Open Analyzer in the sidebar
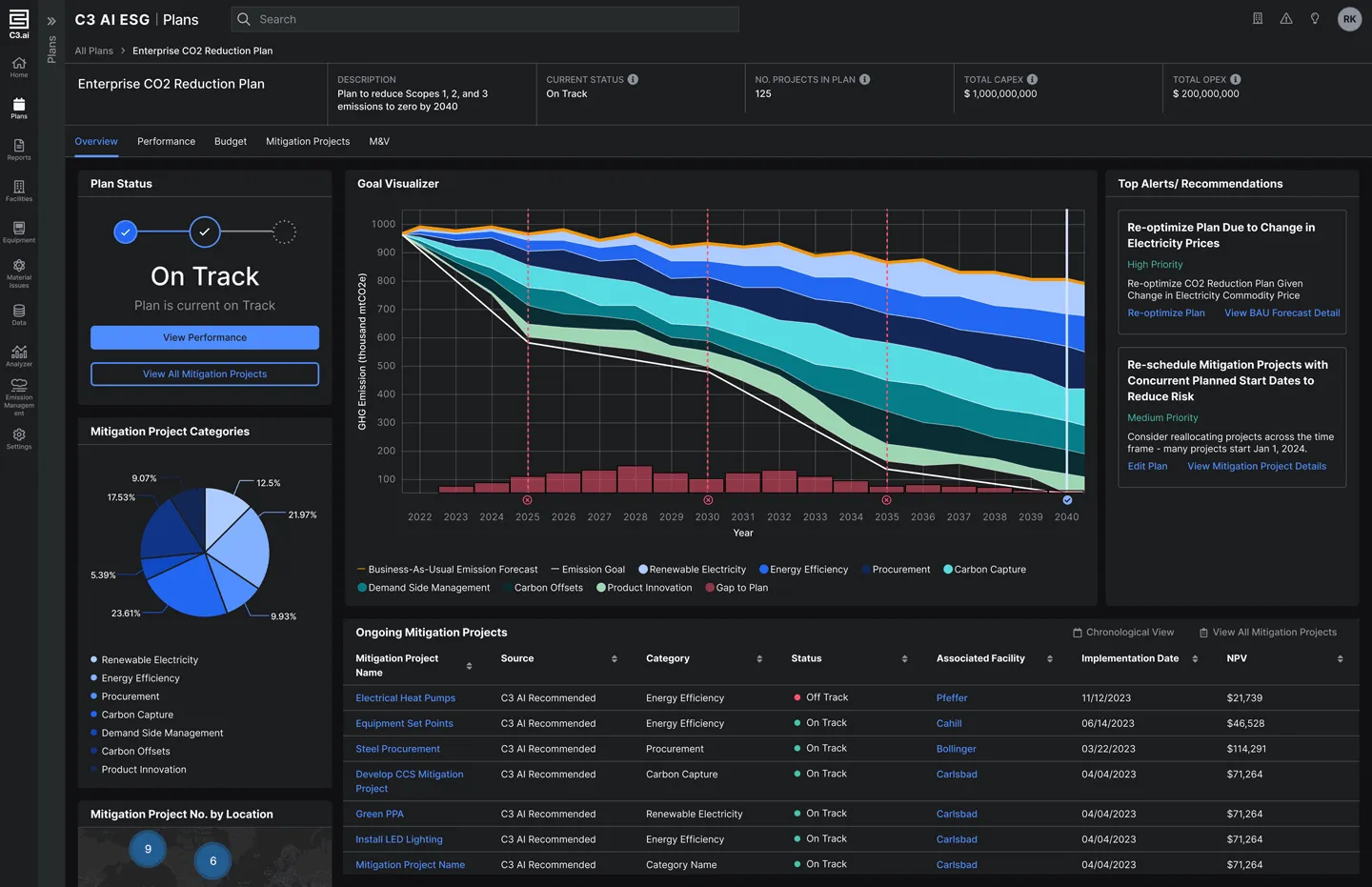 19,355
